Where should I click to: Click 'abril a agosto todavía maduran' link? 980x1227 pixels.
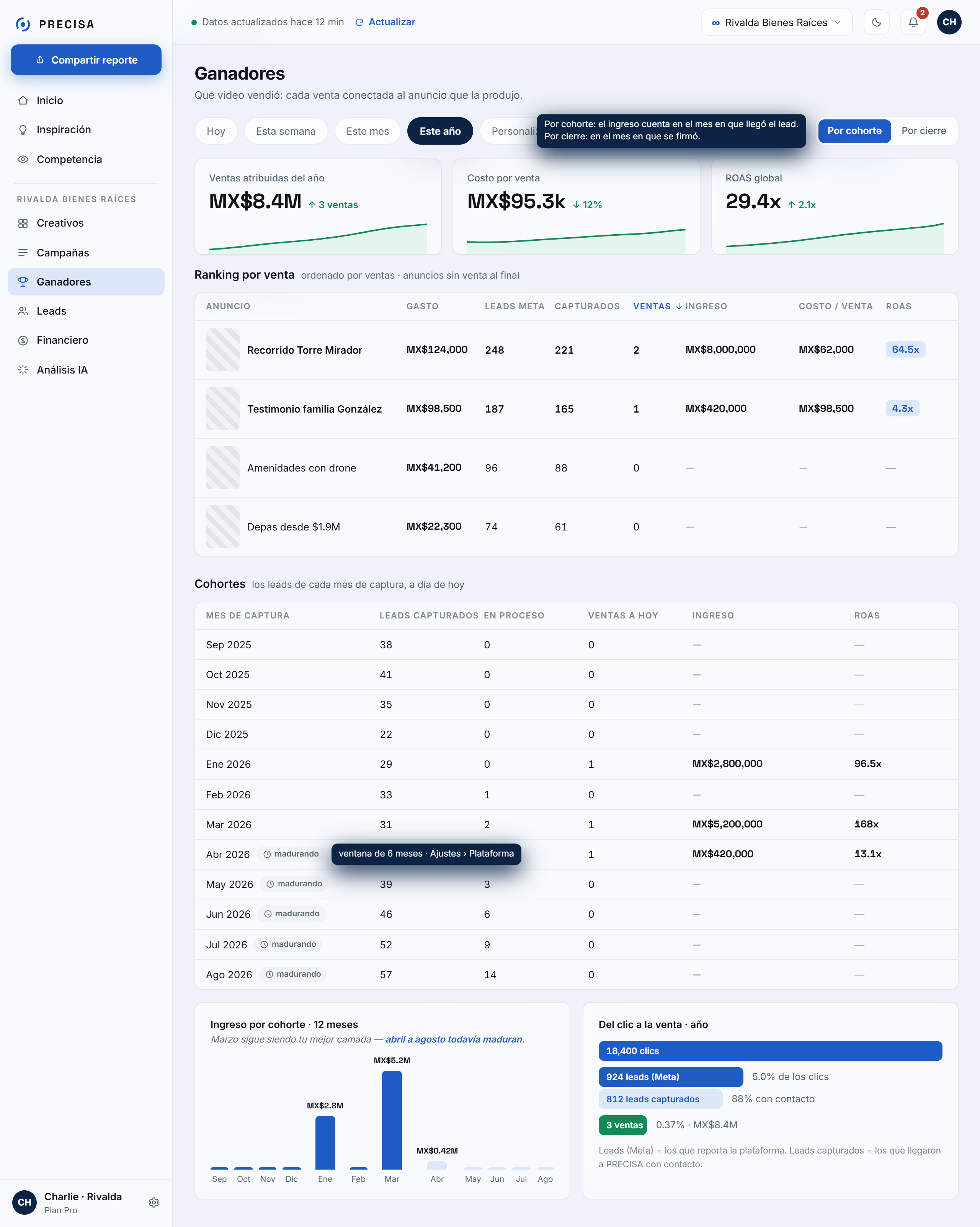pos(454,1039)
